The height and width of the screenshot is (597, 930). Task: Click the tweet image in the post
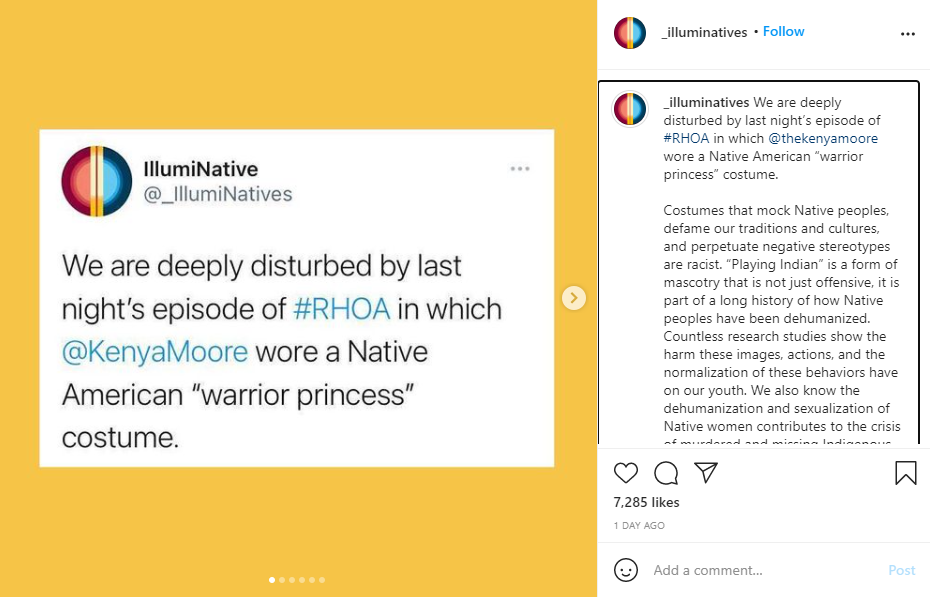click(x=297, y=298)
